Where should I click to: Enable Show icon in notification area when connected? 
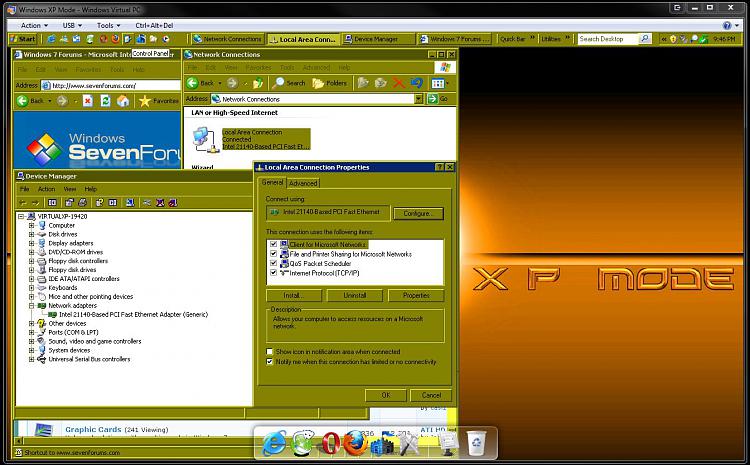(x=270, y=352)
